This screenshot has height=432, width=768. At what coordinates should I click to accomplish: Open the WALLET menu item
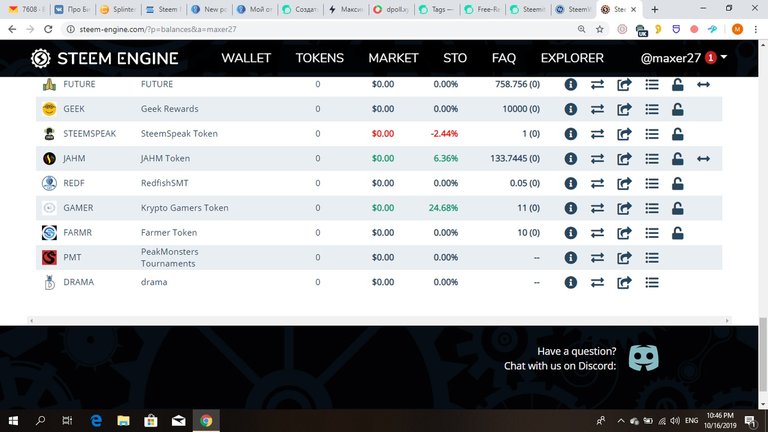(x=246, y=58)
